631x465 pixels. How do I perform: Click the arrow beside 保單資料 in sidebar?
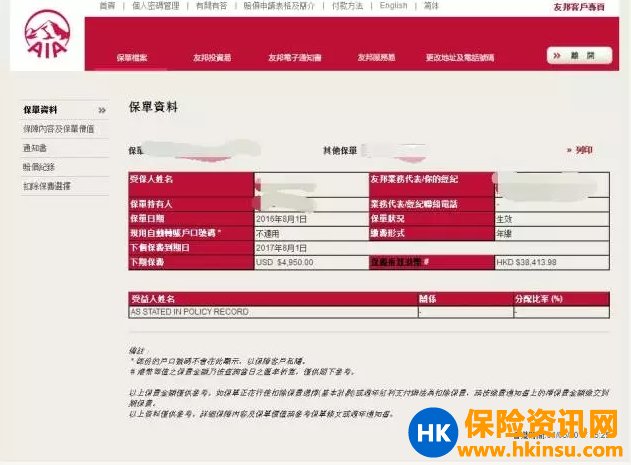(x=101, y=110)
